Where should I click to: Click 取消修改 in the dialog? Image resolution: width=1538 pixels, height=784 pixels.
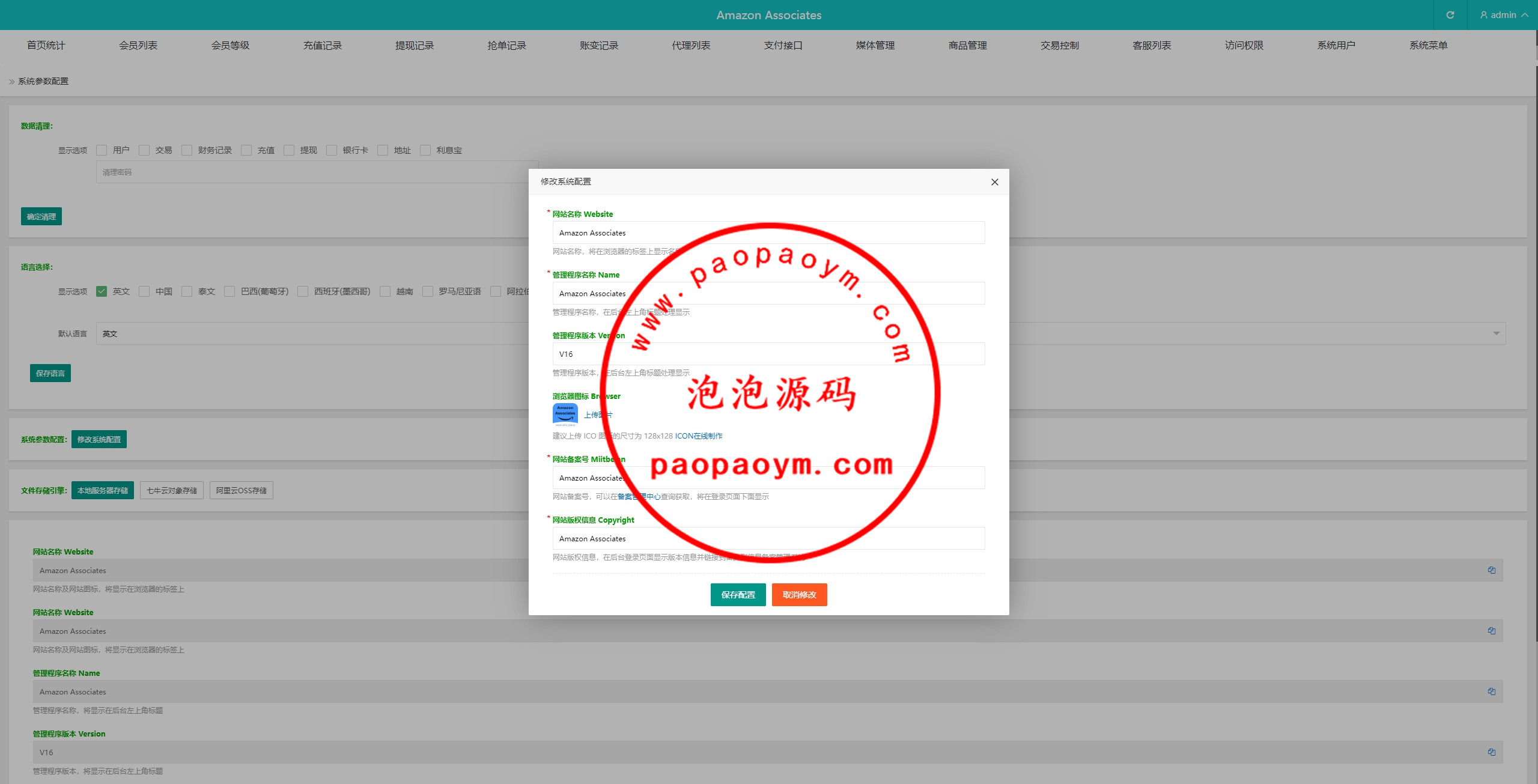click(799, 595)
